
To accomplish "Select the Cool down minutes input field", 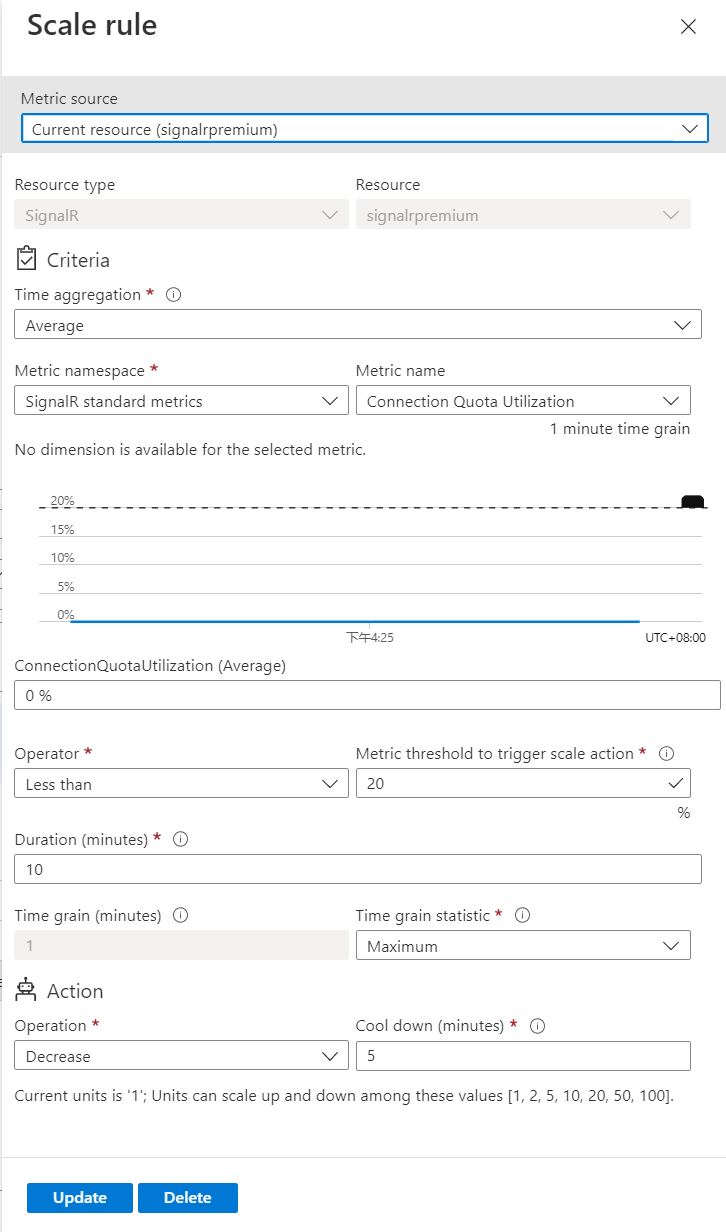I will coord(523,1055).
